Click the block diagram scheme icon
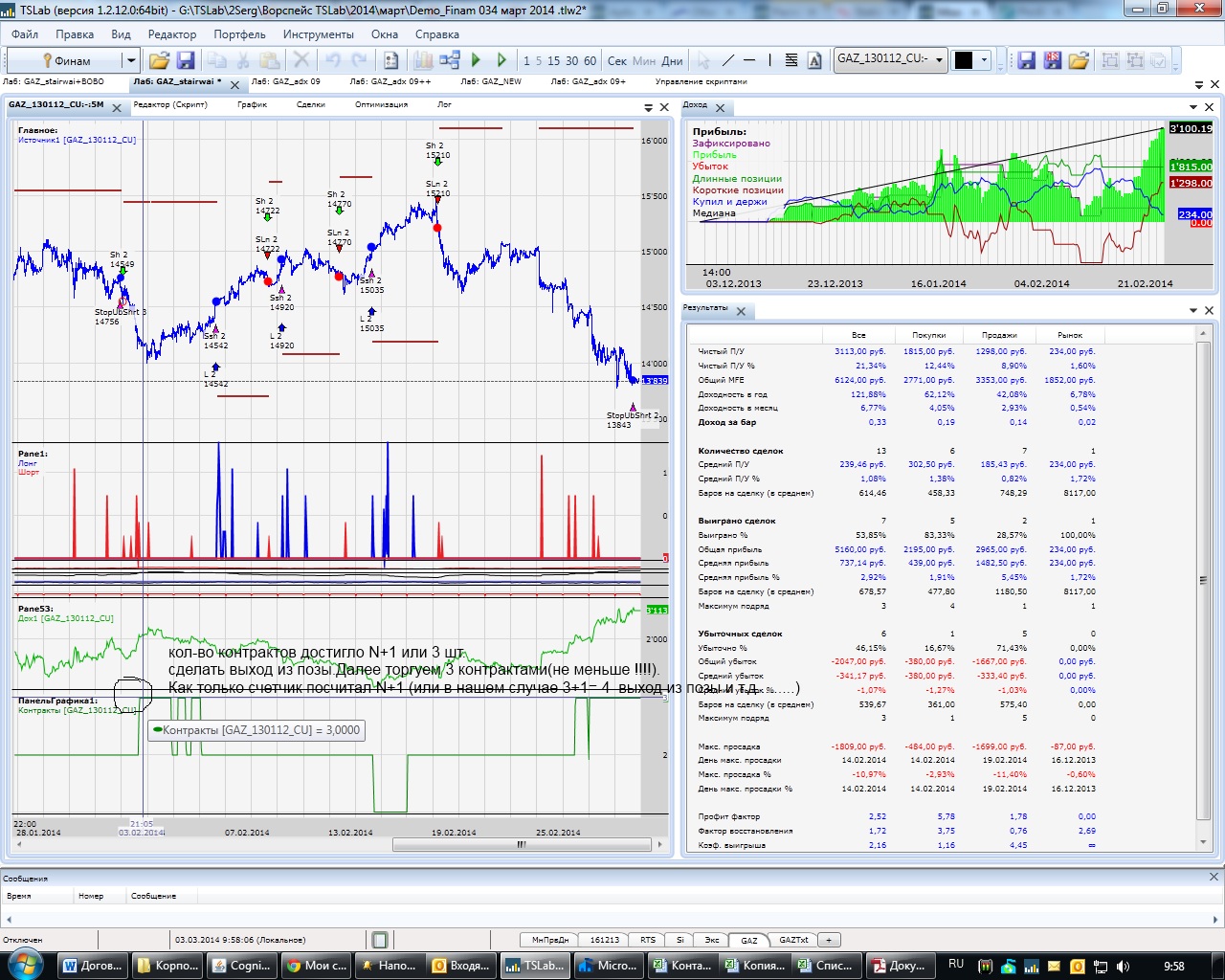 click(449, 60)
